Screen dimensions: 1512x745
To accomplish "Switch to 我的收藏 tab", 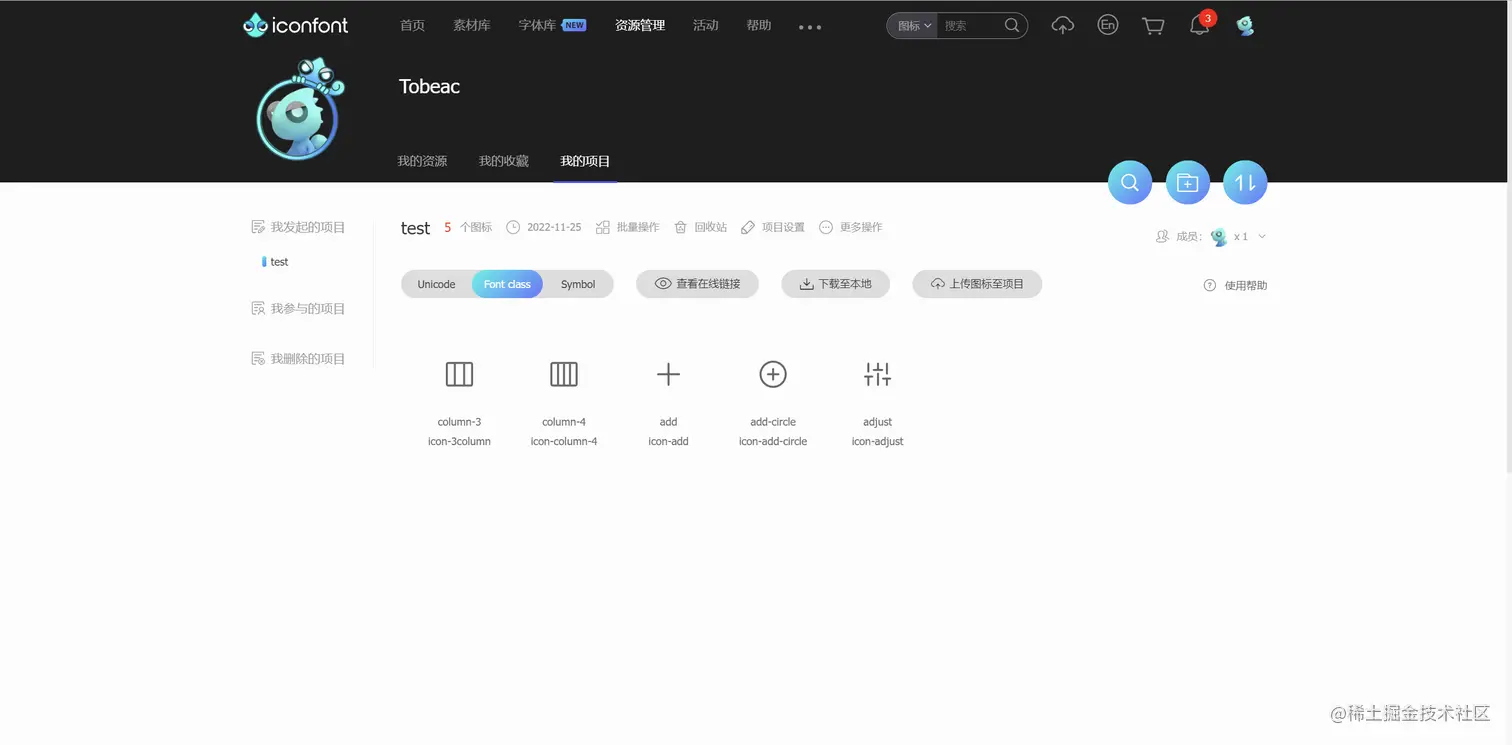I will [x=504, y=161].
